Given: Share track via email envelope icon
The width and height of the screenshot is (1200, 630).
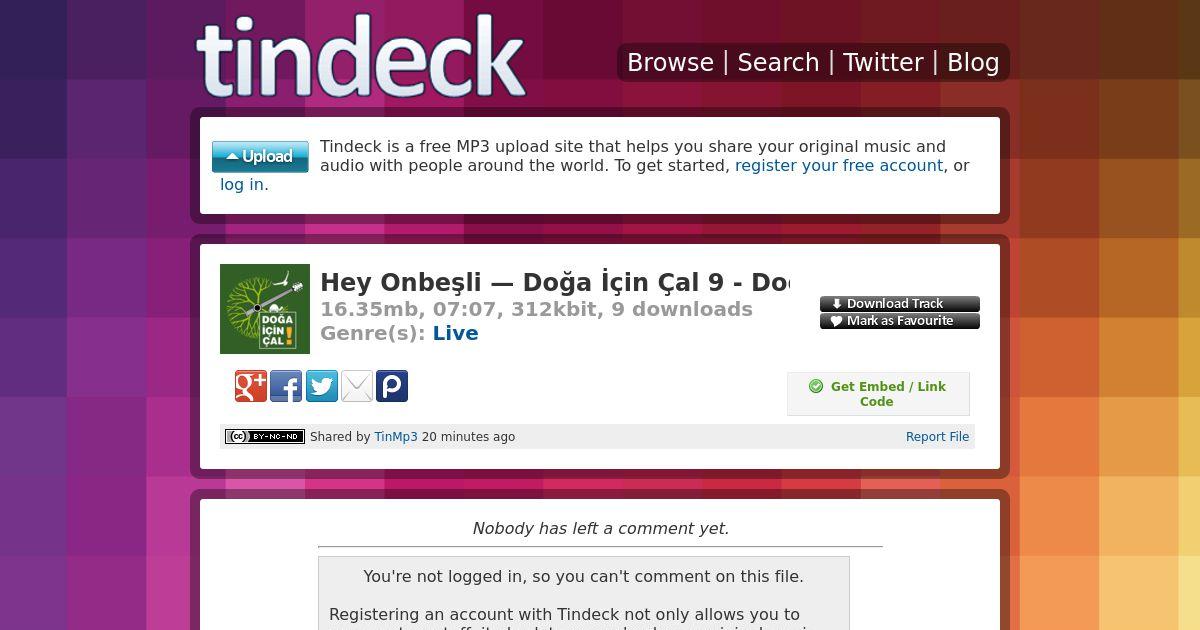Looking at the screenshot, I should [x=357, y=386].
